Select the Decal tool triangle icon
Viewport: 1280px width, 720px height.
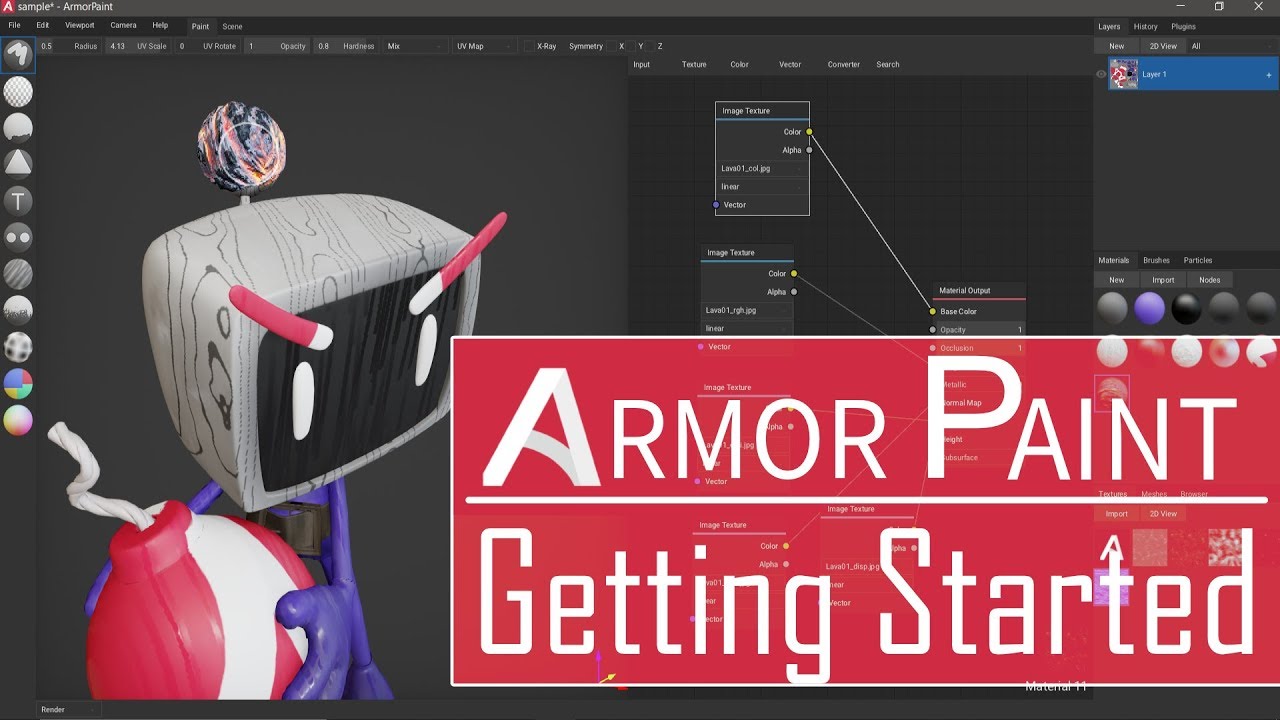point(18,163)
